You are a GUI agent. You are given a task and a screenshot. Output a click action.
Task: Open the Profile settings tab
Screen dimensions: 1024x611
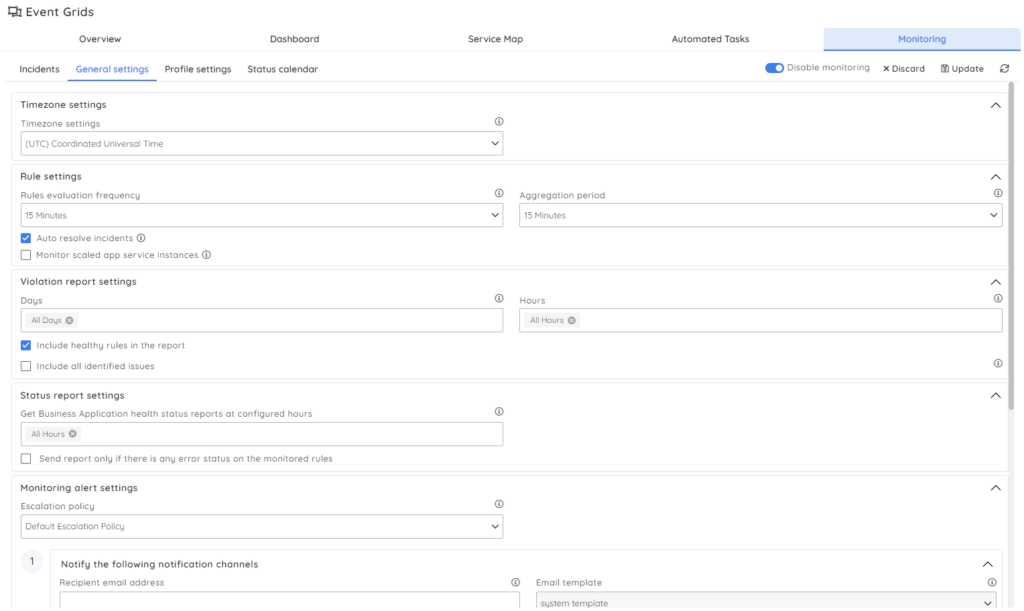(x=198, y=69)
